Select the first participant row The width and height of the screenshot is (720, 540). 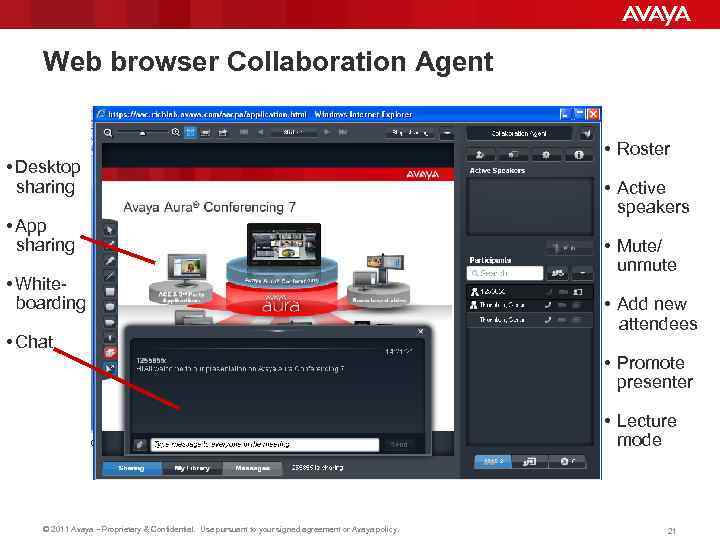(x=529, y=292)
